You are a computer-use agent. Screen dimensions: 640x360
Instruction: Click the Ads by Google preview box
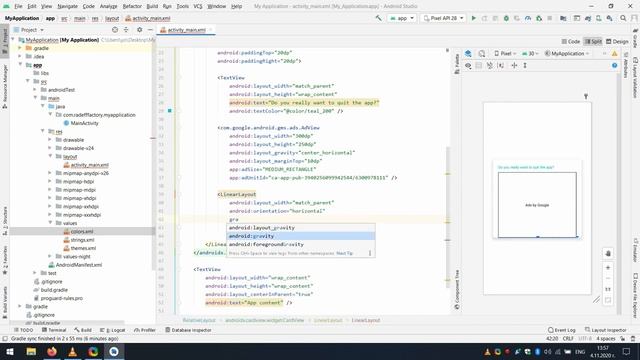point(537,204)
